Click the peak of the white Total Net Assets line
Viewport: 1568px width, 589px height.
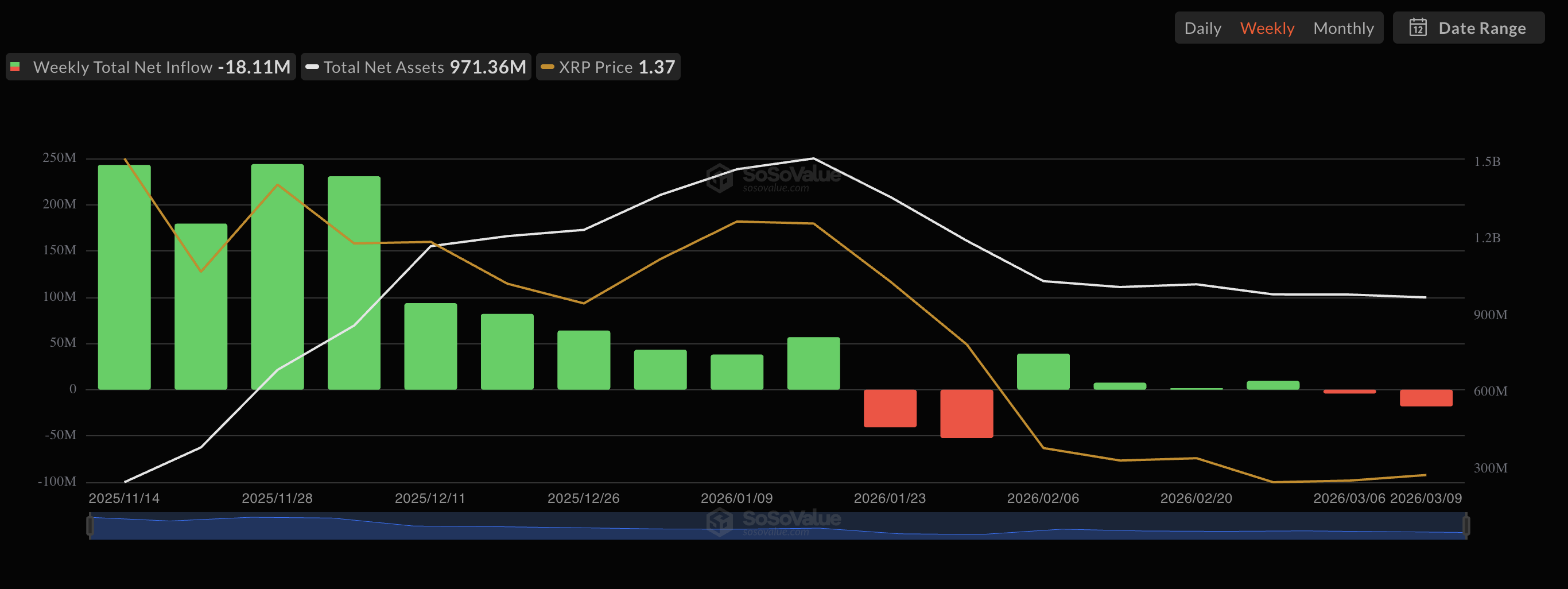click(x=813, y=158)
